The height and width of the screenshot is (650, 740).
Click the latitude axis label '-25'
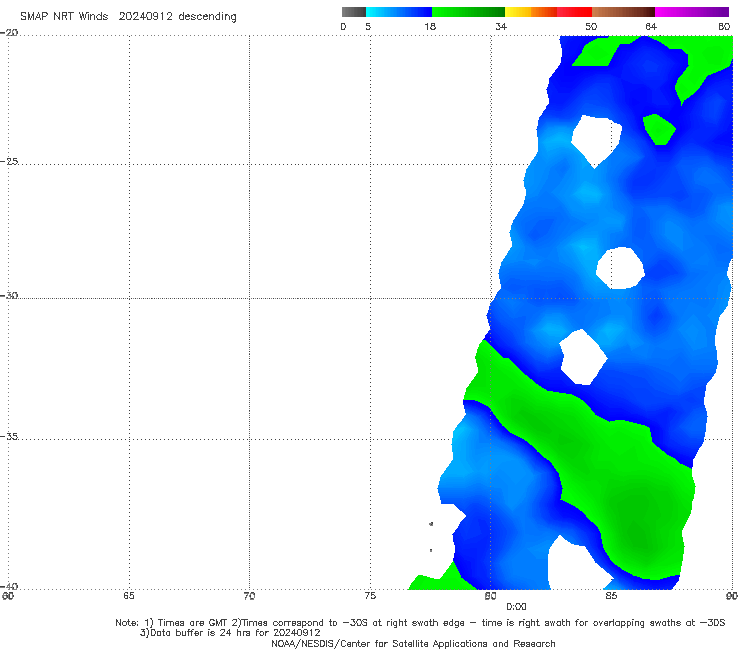[x=9, y=161]
